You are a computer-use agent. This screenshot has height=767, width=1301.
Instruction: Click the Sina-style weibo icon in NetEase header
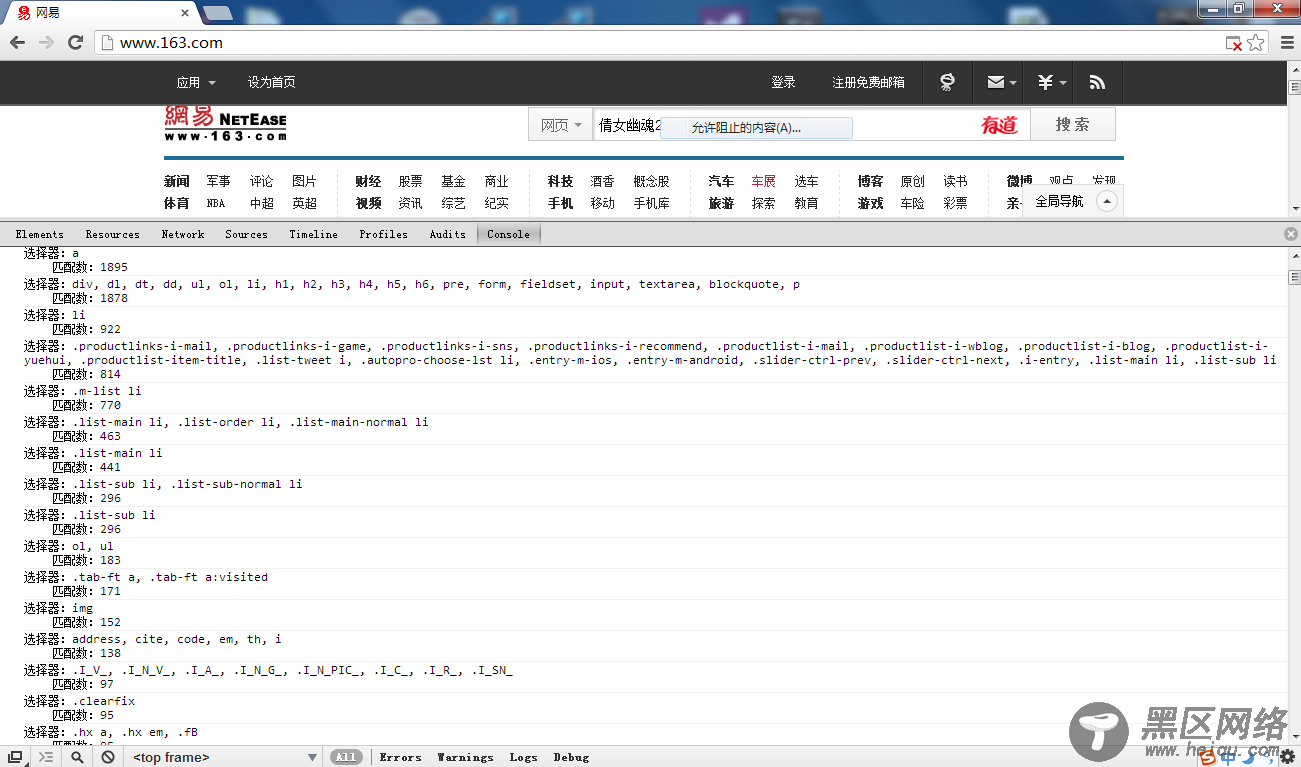point(947,83)
